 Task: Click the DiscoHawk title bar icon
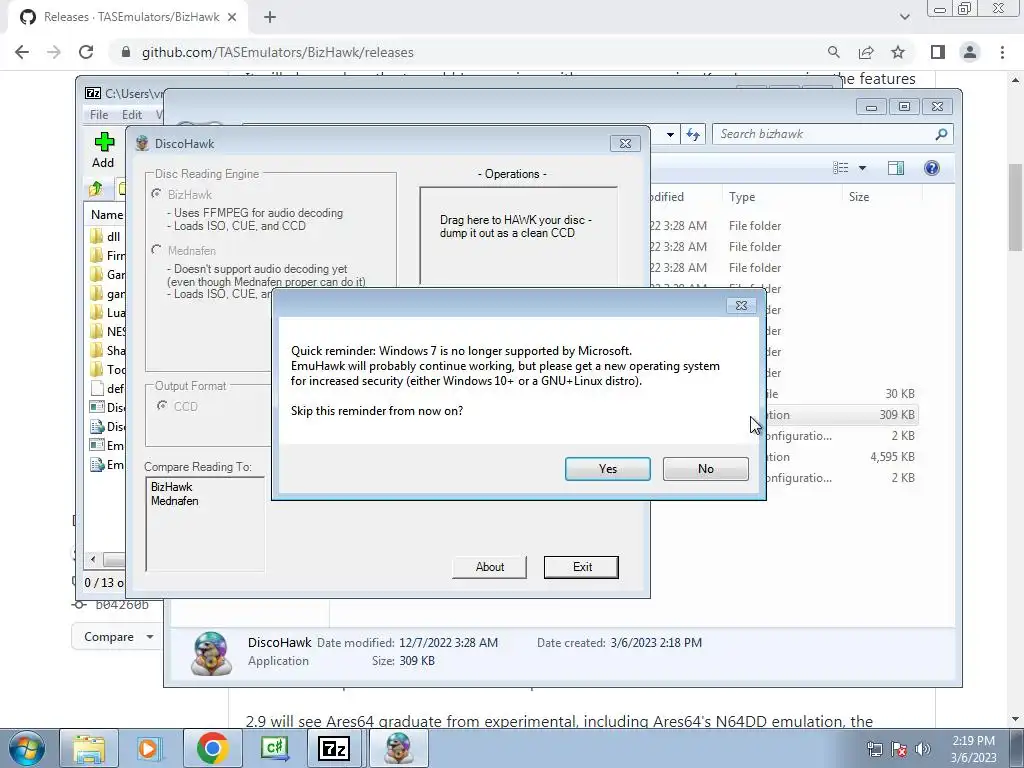pos(142,143)
